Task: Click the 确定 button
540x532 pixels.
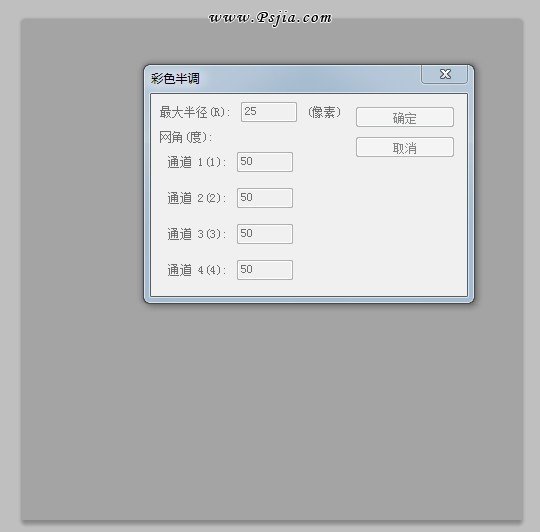Action: click(405, 117)
